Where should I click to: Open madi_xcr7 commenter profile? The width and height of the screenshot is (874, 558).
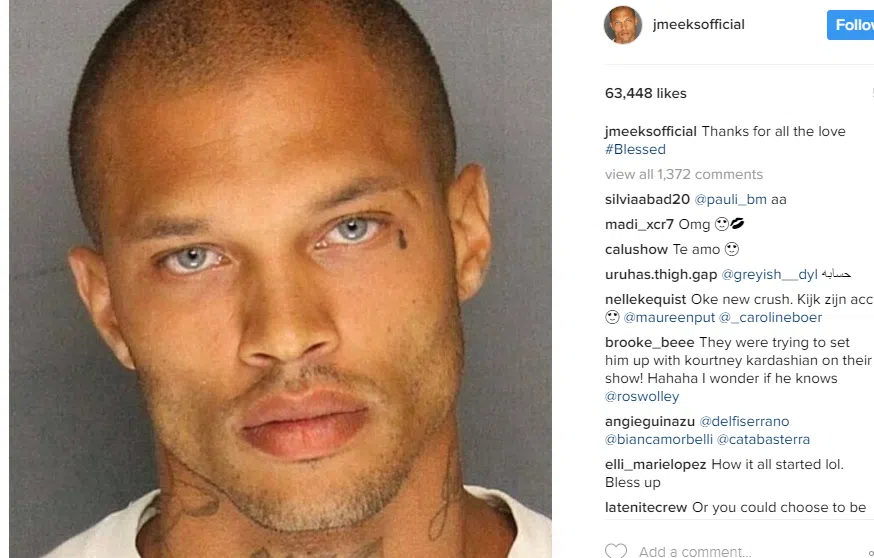point(639,225)
